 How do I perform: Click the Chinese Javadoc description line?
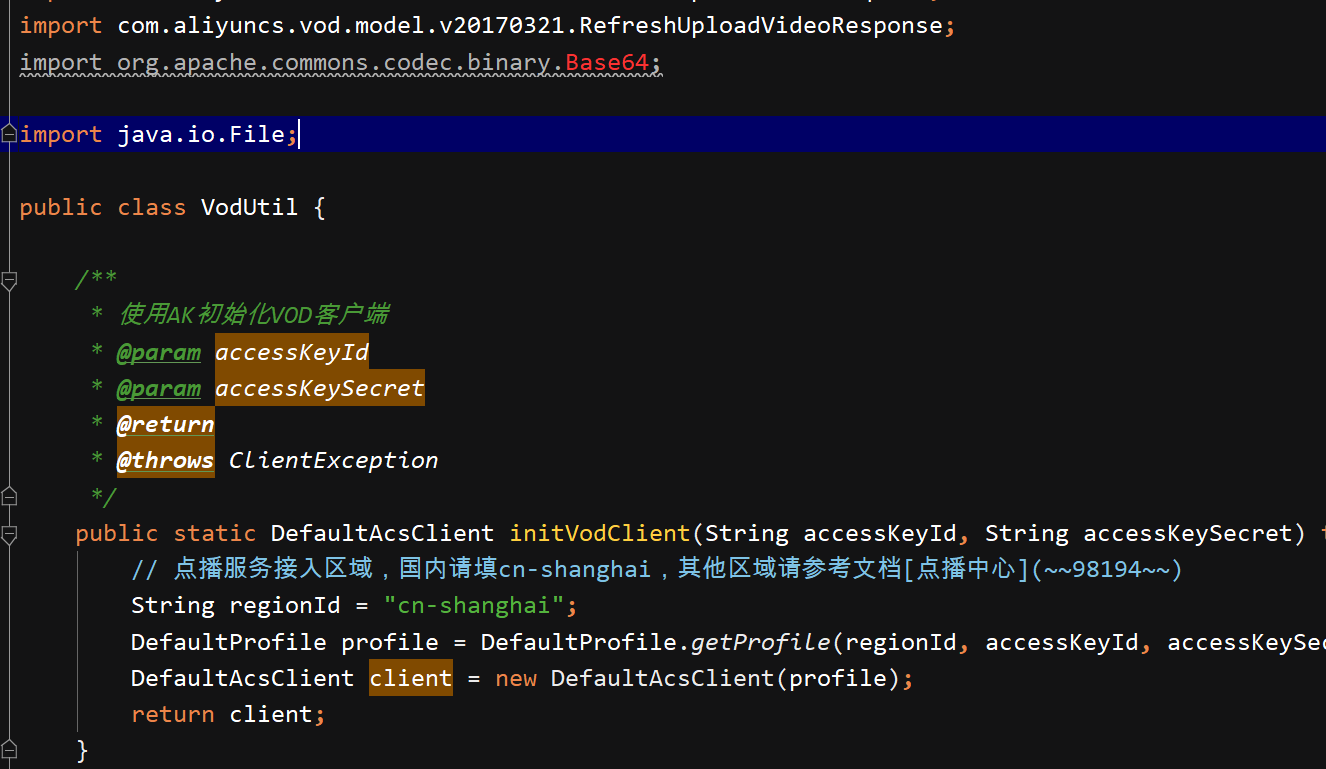[x=254, y=315]
